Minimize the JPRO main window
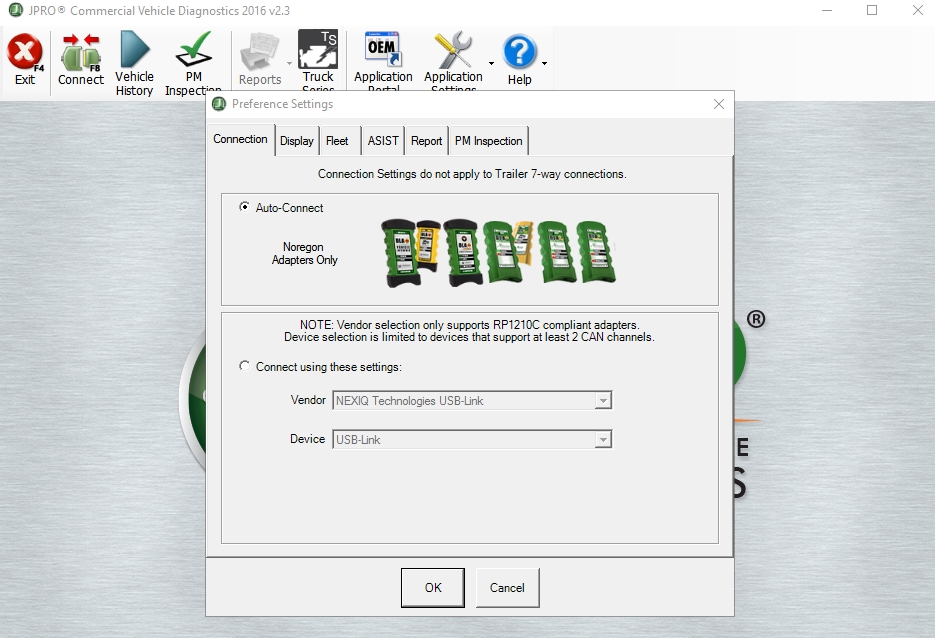The height and width of the screenshot is (638, 935). (826, 10)
